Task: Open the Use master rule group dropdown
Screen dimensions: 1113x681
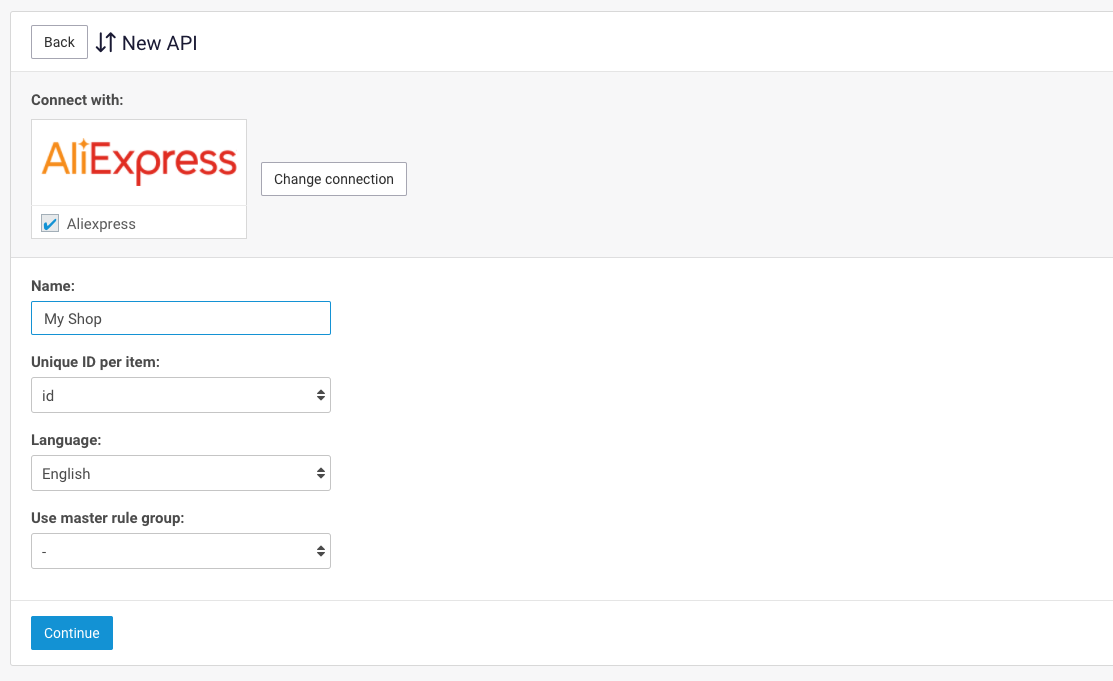Action: coord(181,551)
